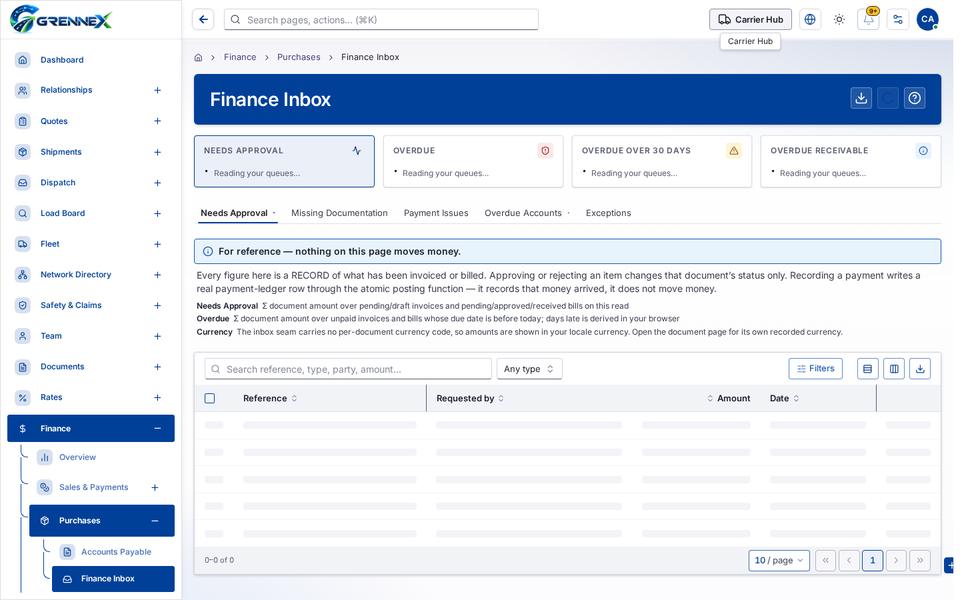Click the export icon in table toolbar
This screenshot has width=960, height=600.
920,369
